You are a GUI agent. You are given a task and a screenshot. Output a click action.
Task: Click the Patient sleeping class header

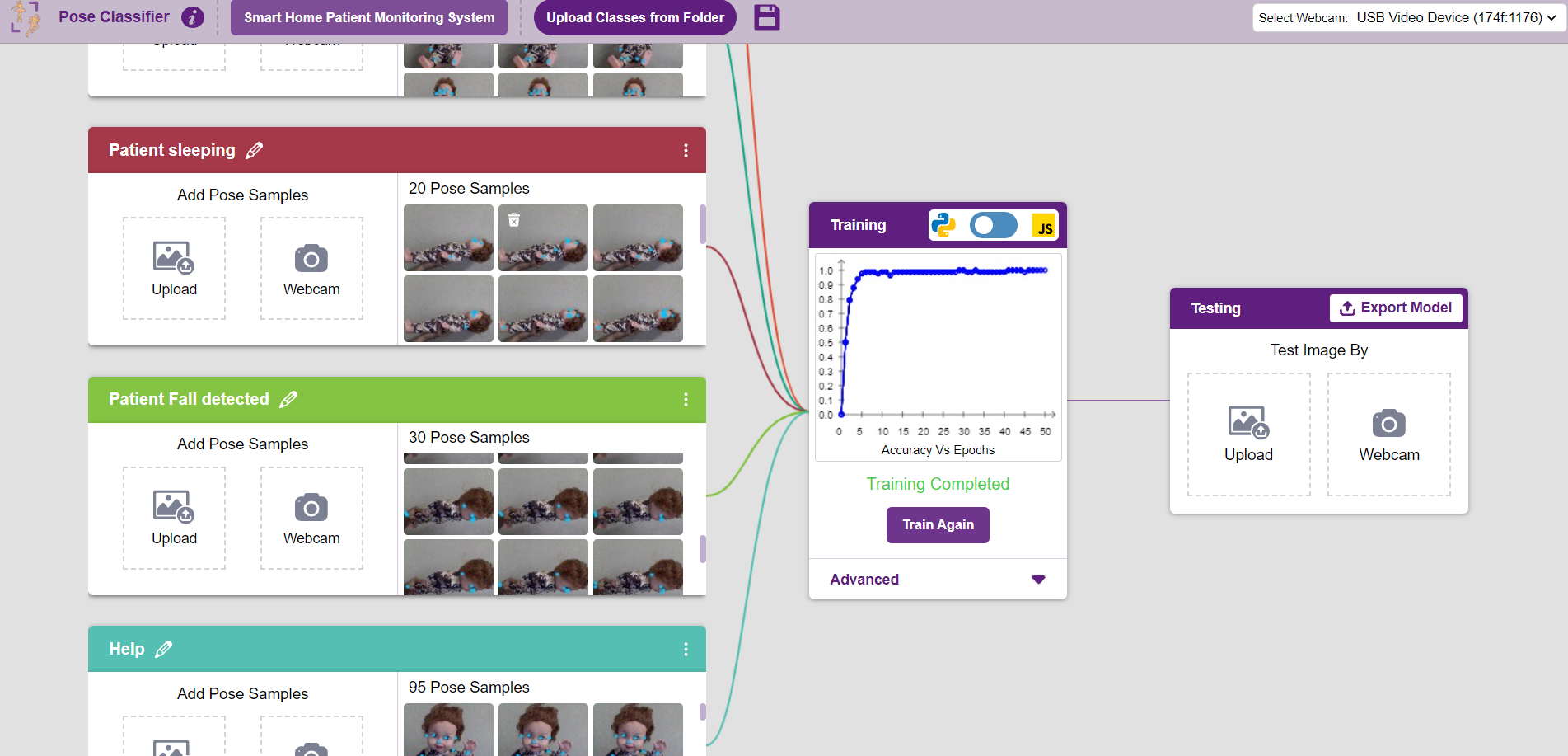(397, 150)
